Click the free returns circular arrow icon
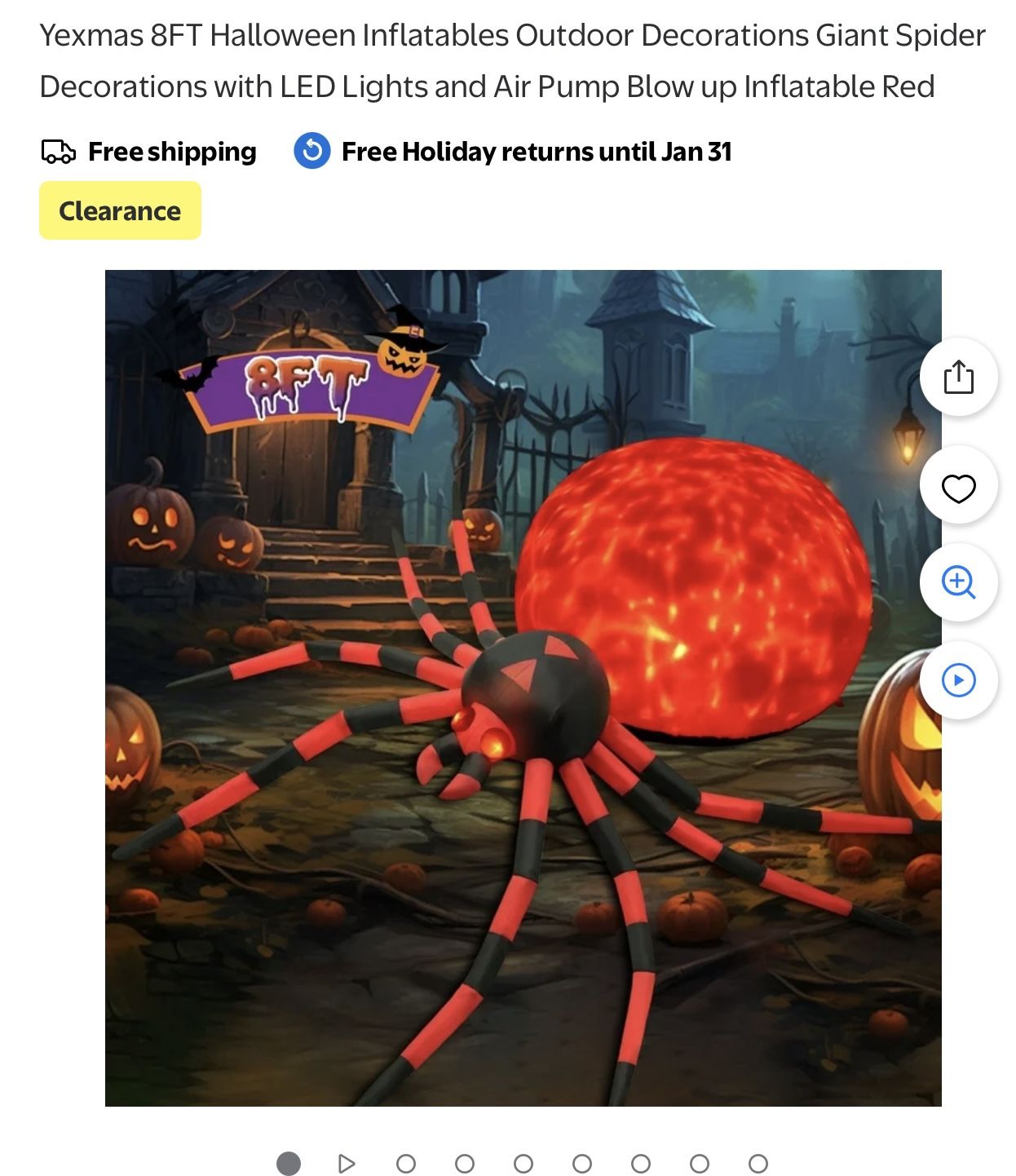 coord(311,151)
